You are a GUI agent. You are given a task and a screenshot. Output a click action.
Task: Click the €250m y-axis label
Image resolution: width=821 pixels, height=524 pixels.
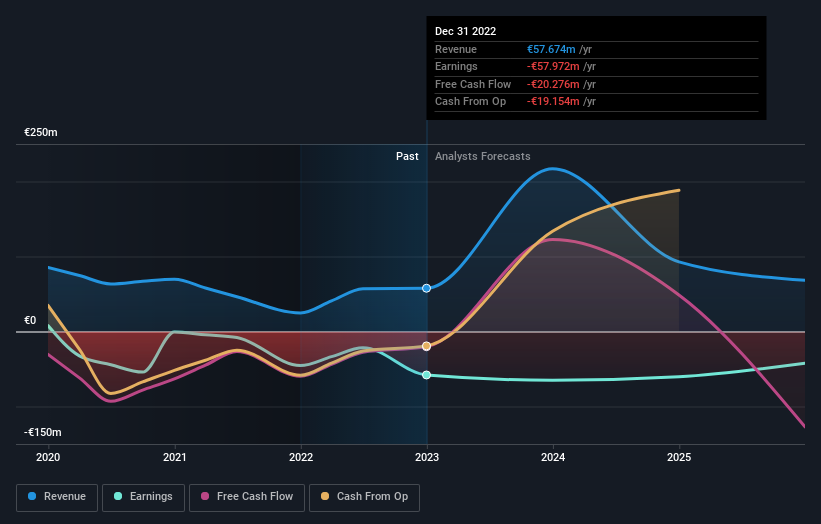[x=41, y=132]
